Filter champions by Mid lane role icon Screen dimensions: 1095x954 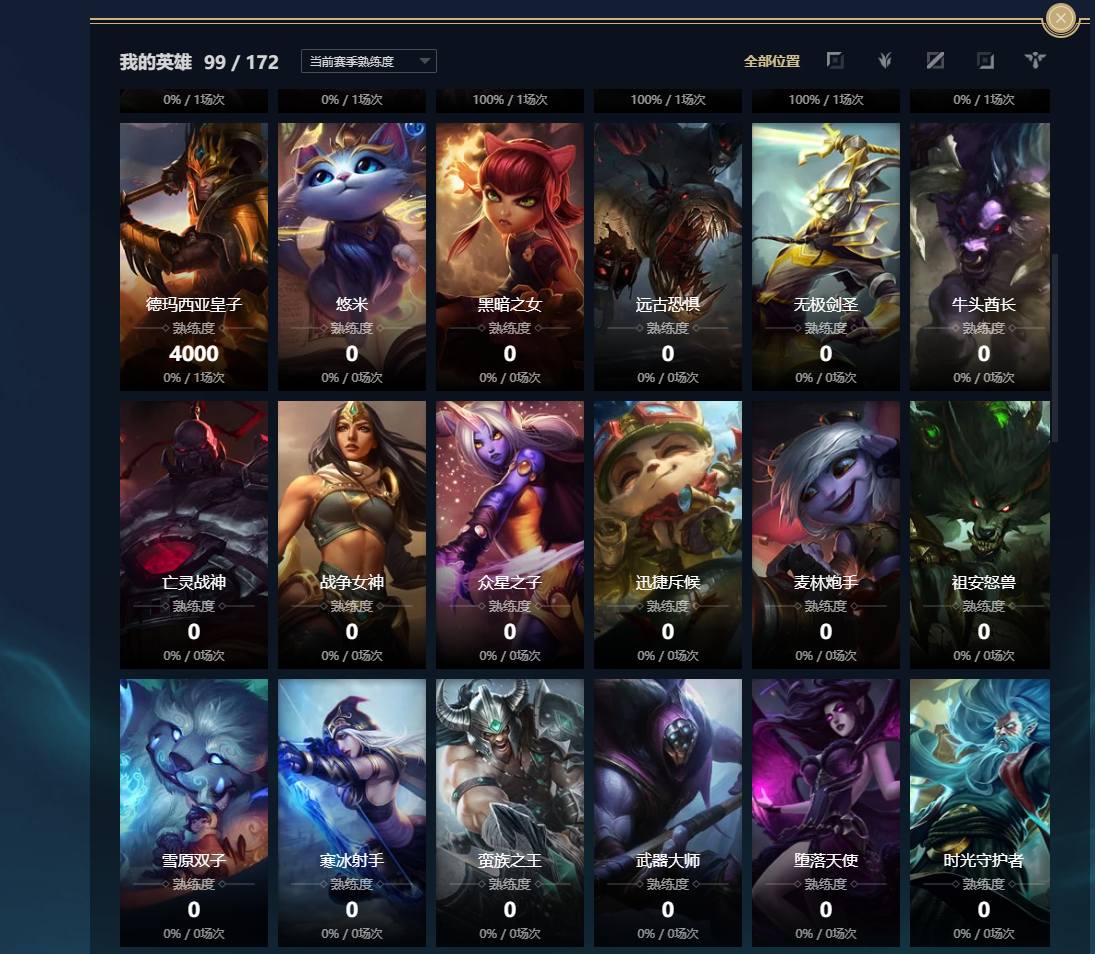coord(935,61)
